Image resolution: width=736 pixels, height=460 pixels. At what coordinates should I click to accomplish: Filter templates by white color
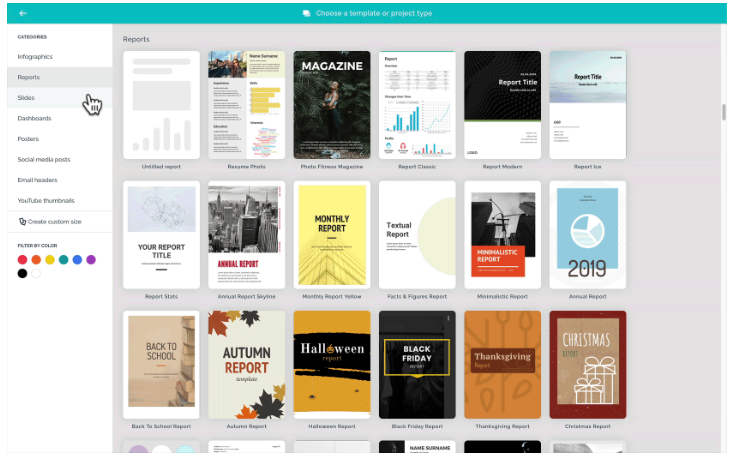click(36, 274)
